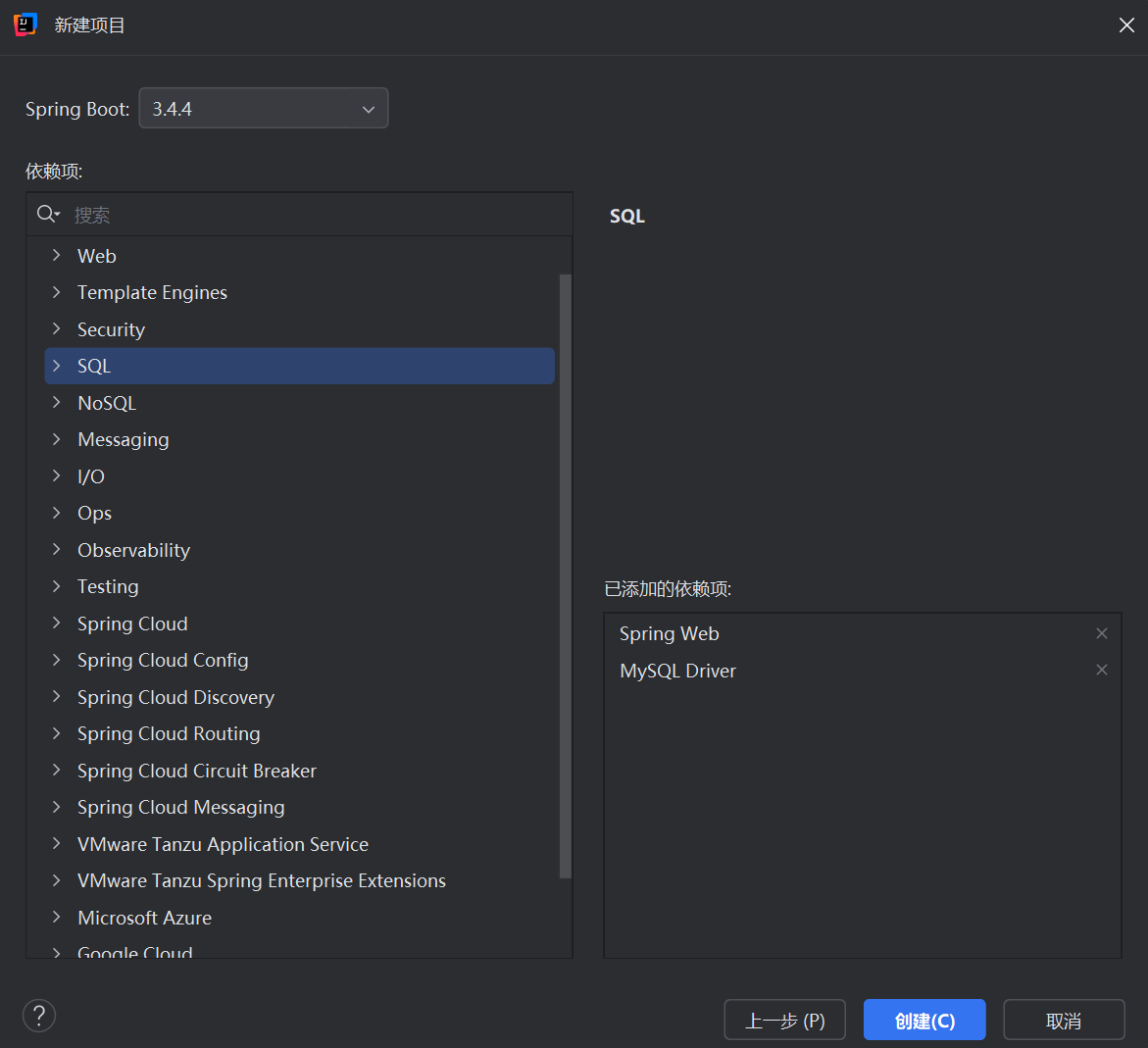Viewport: 1148px width, 1048px height.
Task: Select the Spring Cloud Messaging row
Action: (299, 807)
